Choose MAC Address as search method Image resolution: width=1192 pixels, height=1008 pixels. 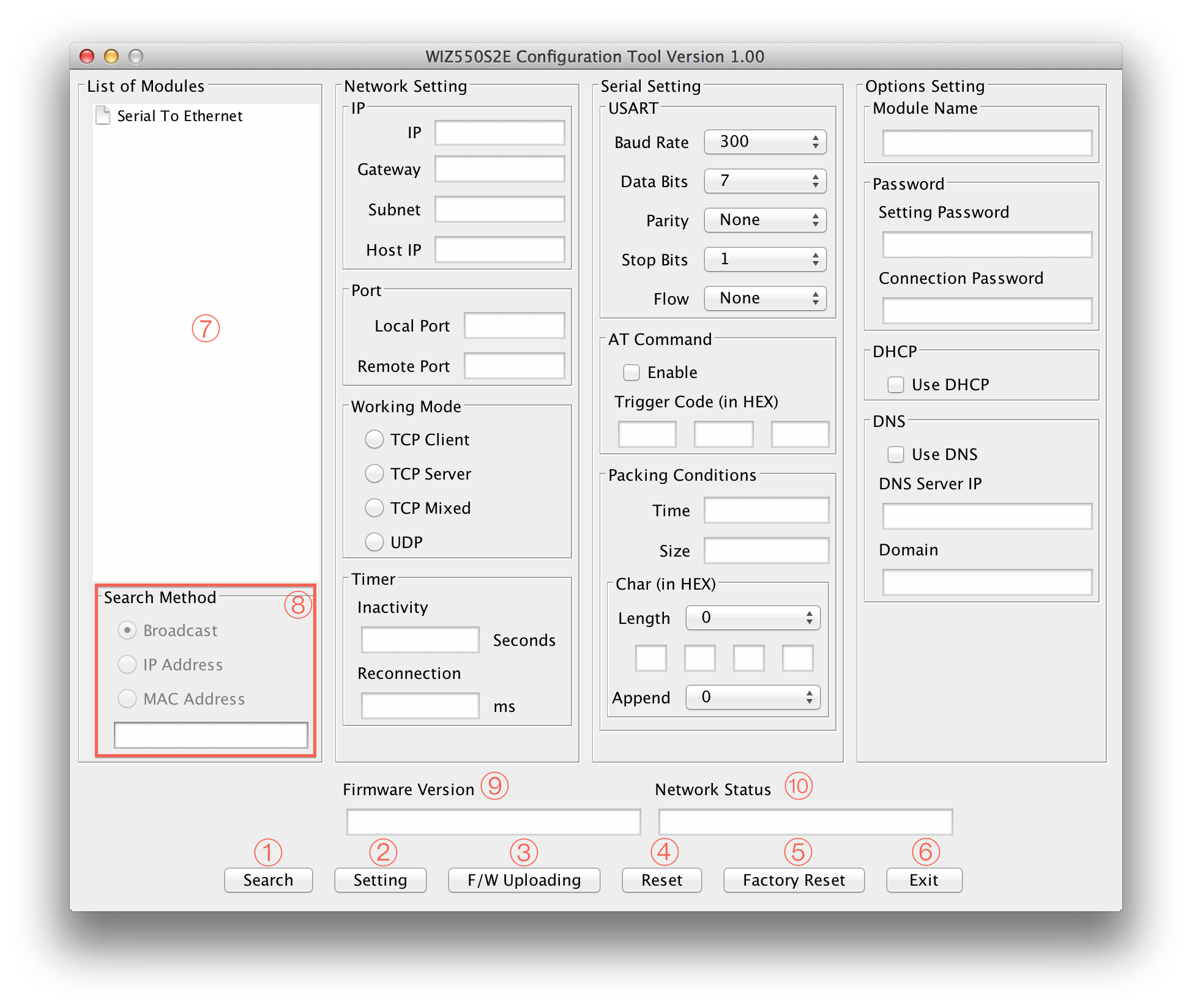127,699
